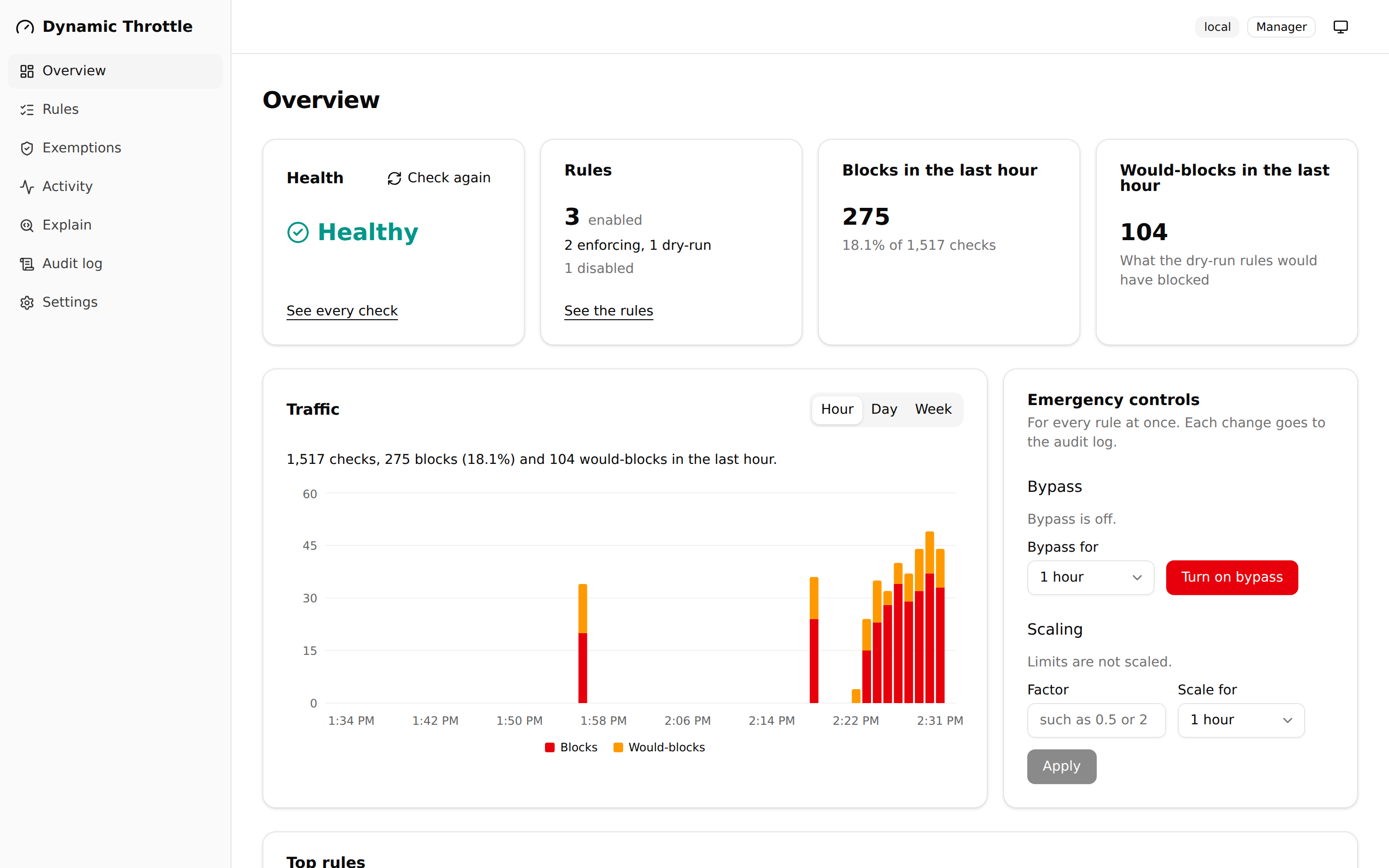Click the Rules checklist icon

pos(27,109)
